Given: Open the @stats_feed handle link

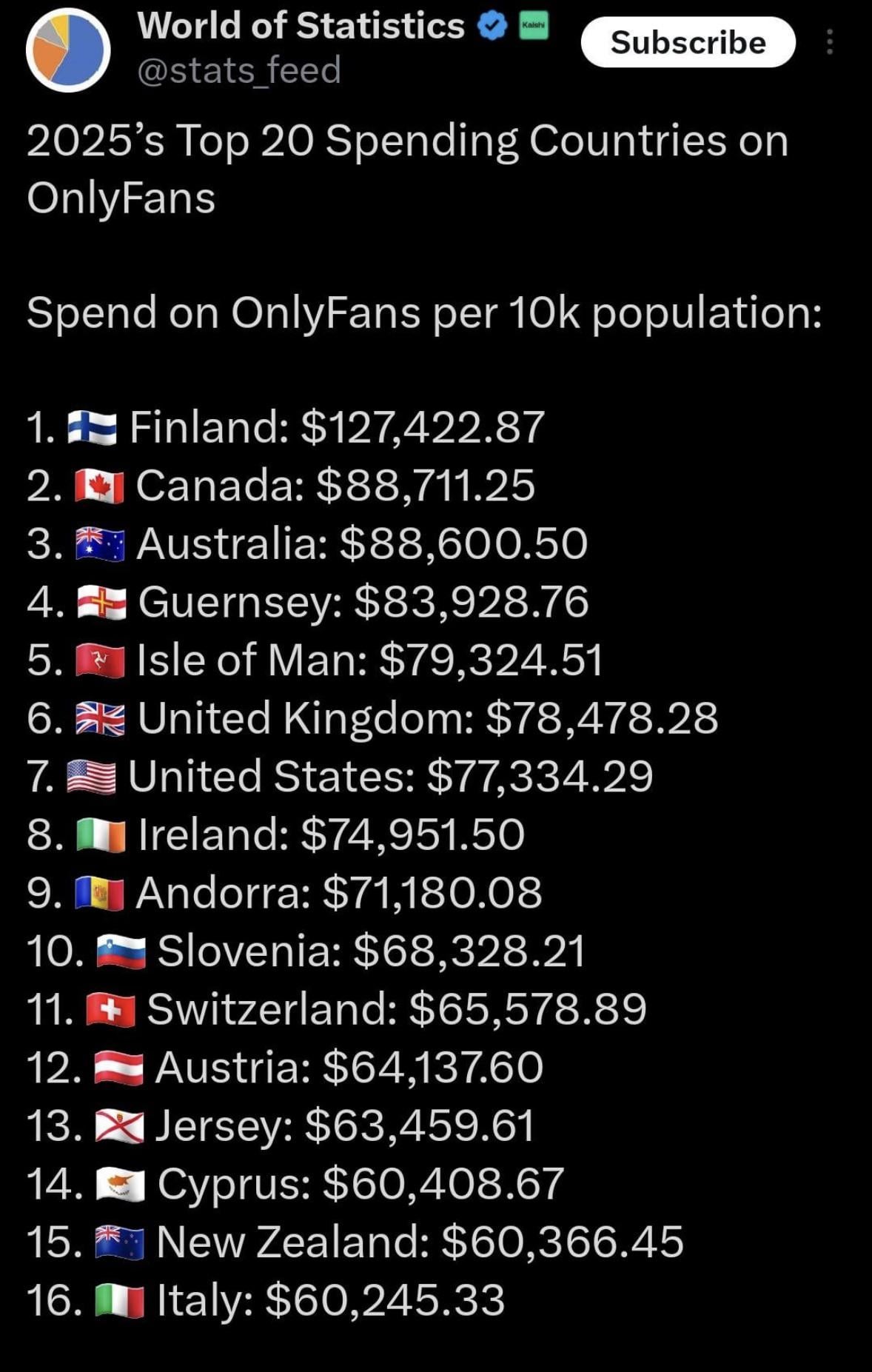Looking at the screenshot, I should point(239,70).
